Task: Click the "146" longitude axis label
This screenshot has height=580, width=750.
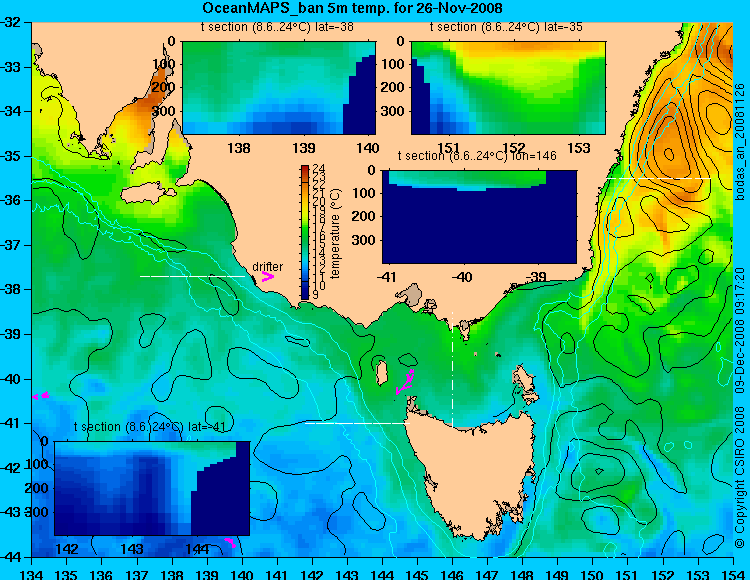Action: (452, 574)
